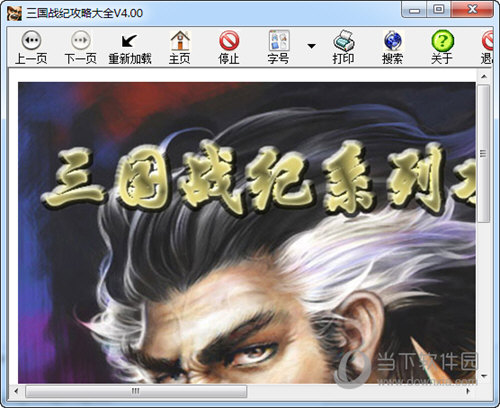Image resolution: width=500 pixels, height=408 pixels.
Task: Print the page with 打印
Action: click(343, 47)
